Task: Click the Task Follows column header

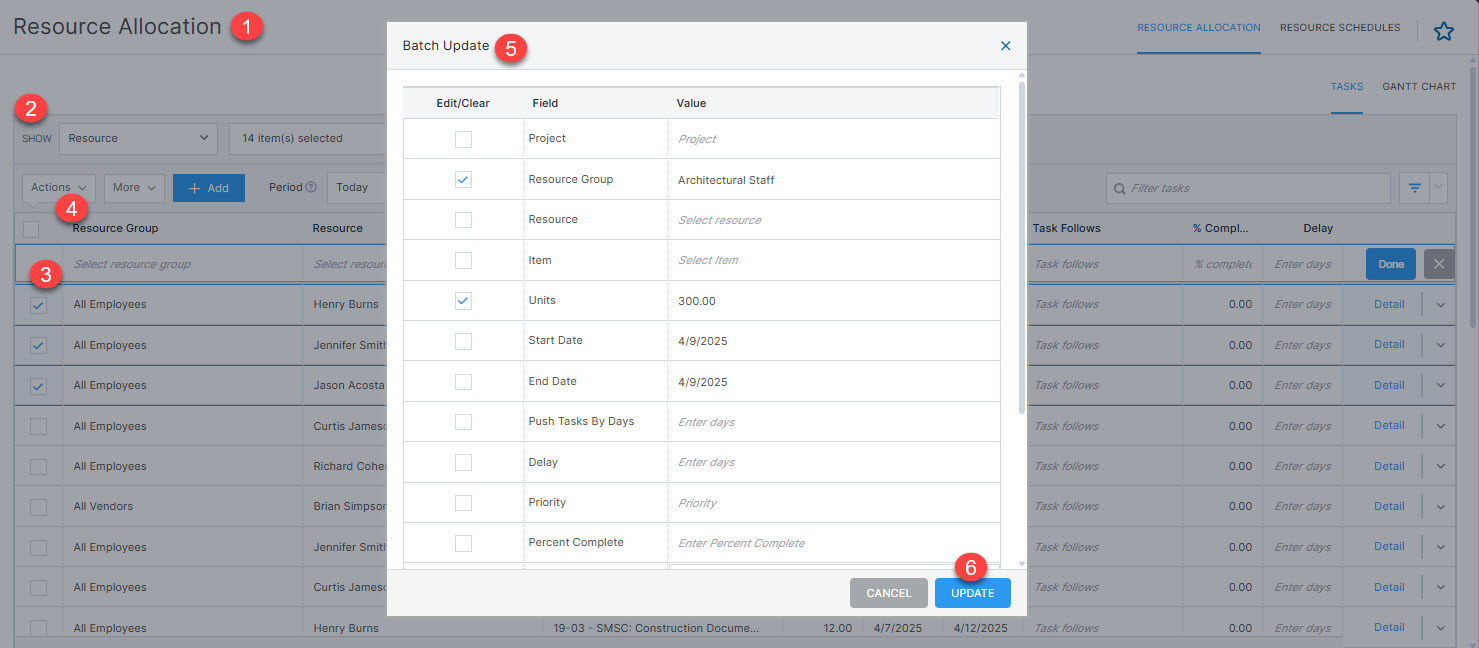Action: (1067, 228)
